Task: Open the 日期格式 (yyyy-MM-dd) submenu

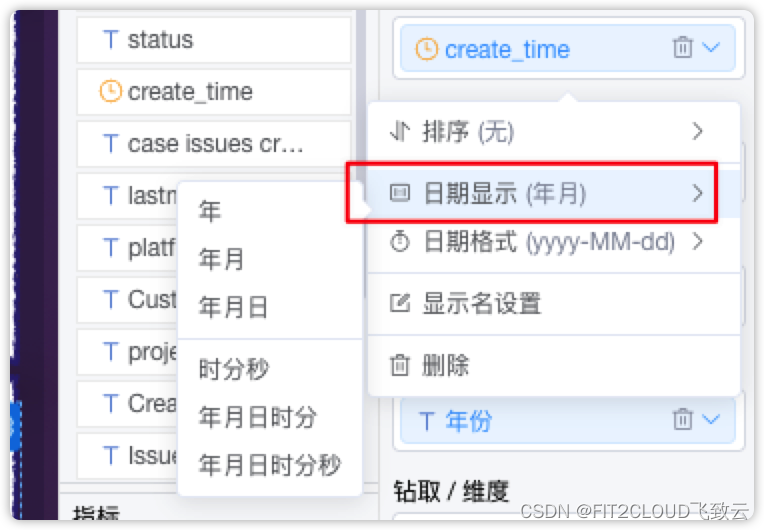Action: click(554, 242)
